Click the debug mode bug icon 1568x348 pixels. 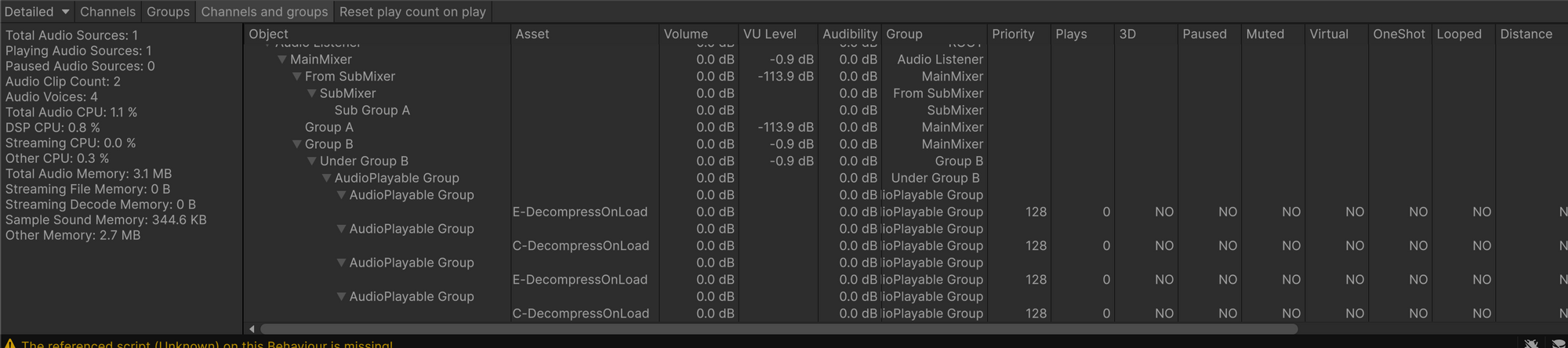[1531, 344]
